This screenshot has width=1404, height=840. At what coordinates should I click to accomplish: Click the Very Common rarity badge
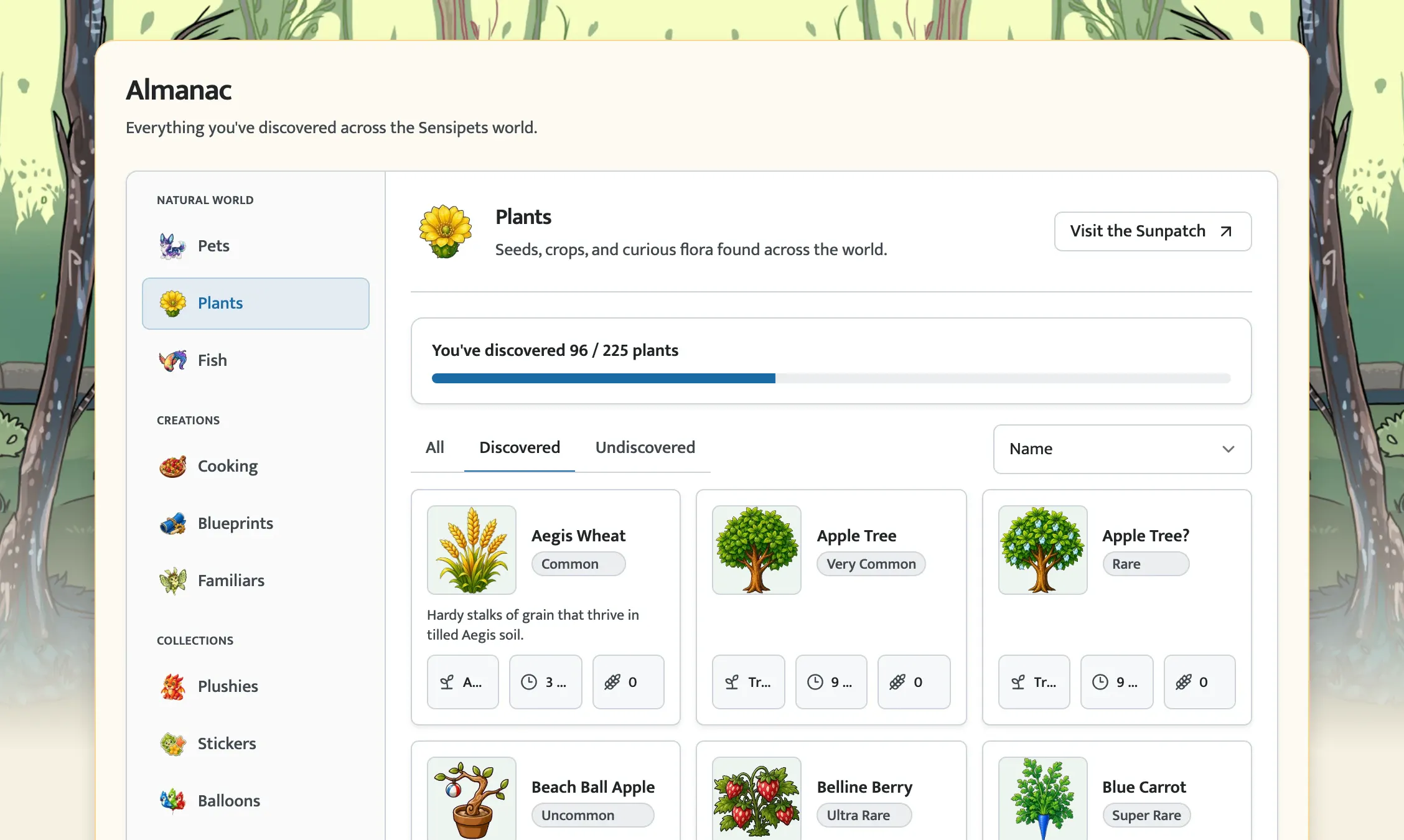[871, 564]
